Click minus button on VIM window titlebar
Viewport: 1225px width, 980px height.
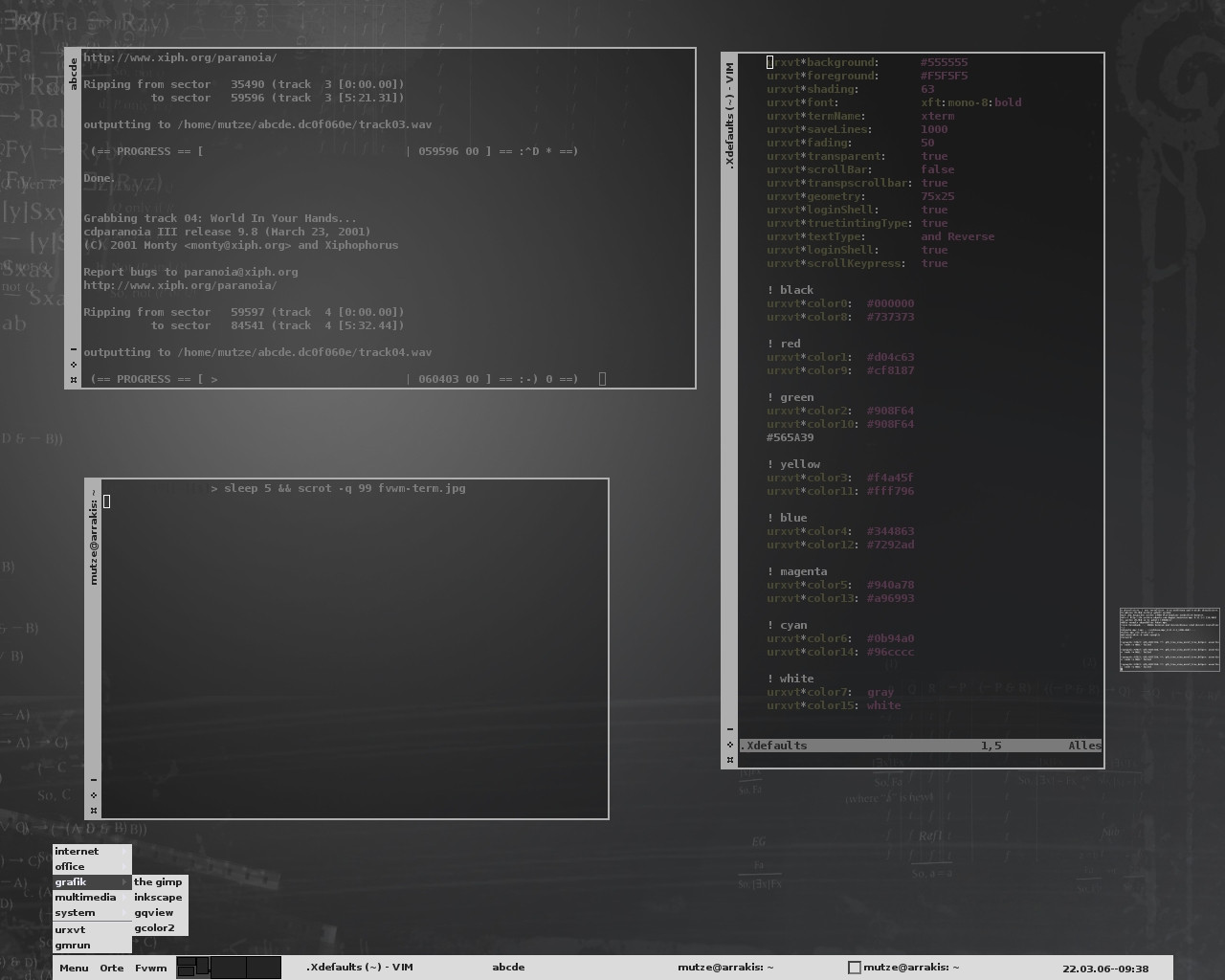pyautogui.click(x=730, y=729)
